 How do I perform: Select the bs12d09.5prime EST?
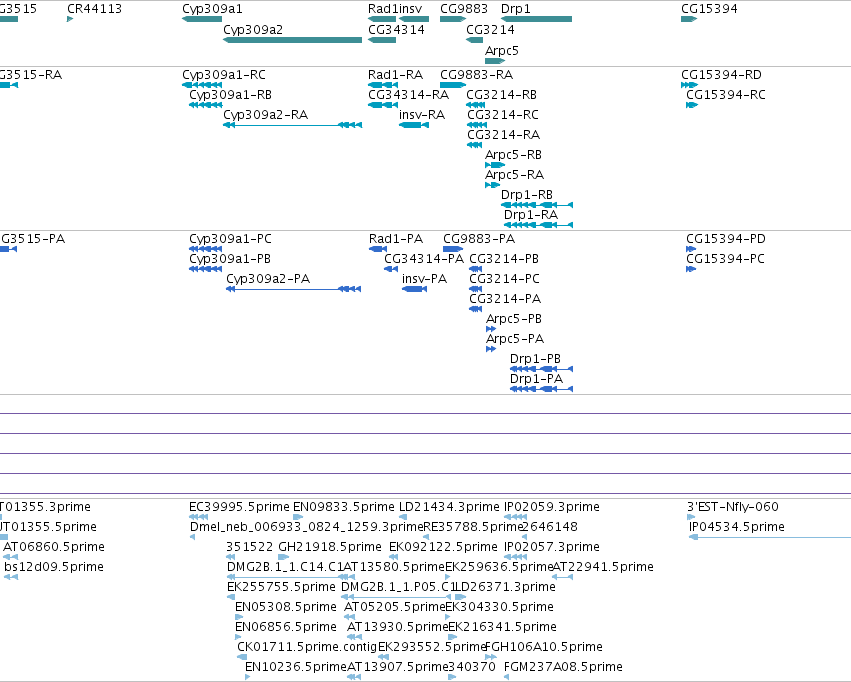(11, 577)
